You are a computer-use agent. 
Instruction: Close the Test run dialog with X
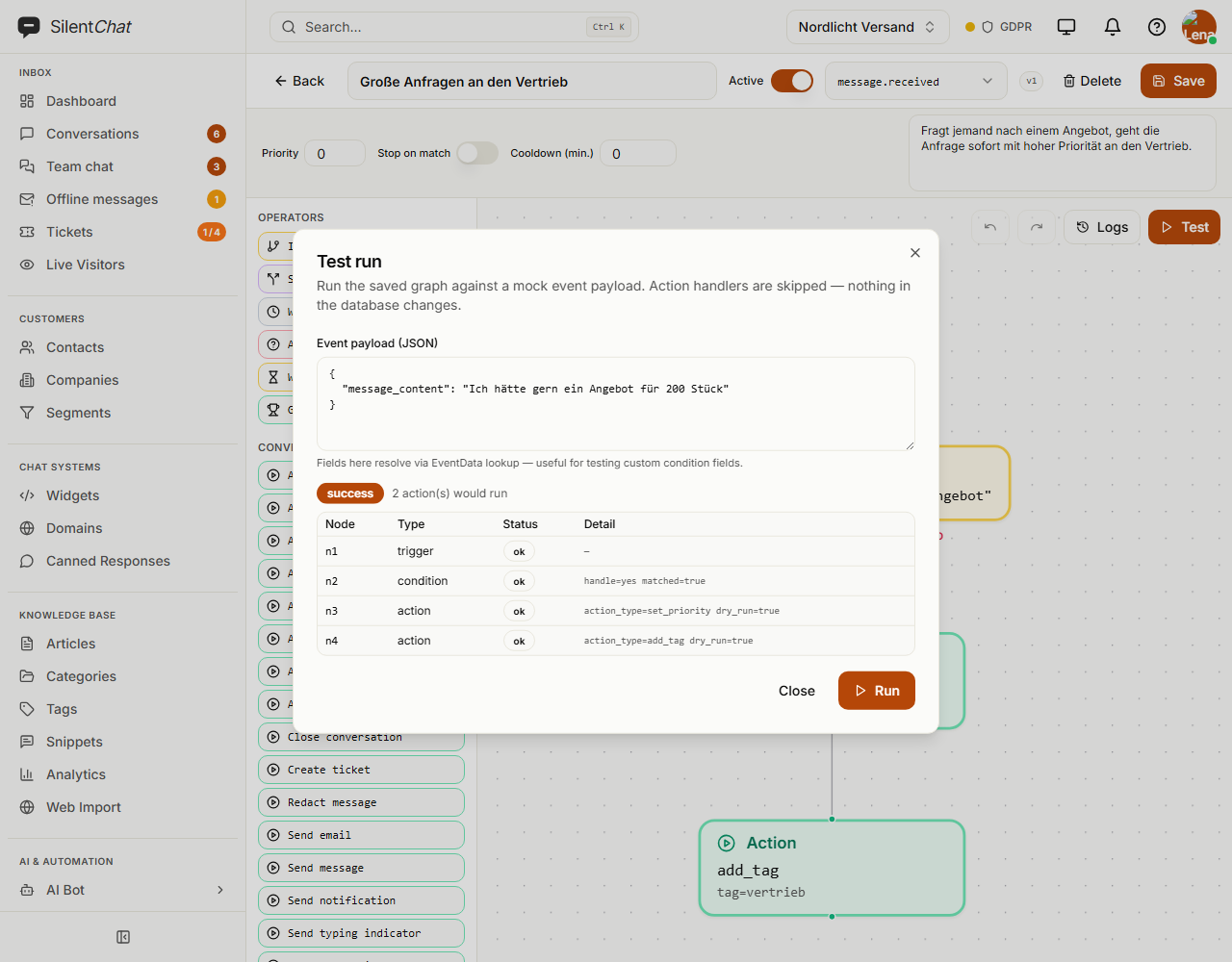(915, 253)
